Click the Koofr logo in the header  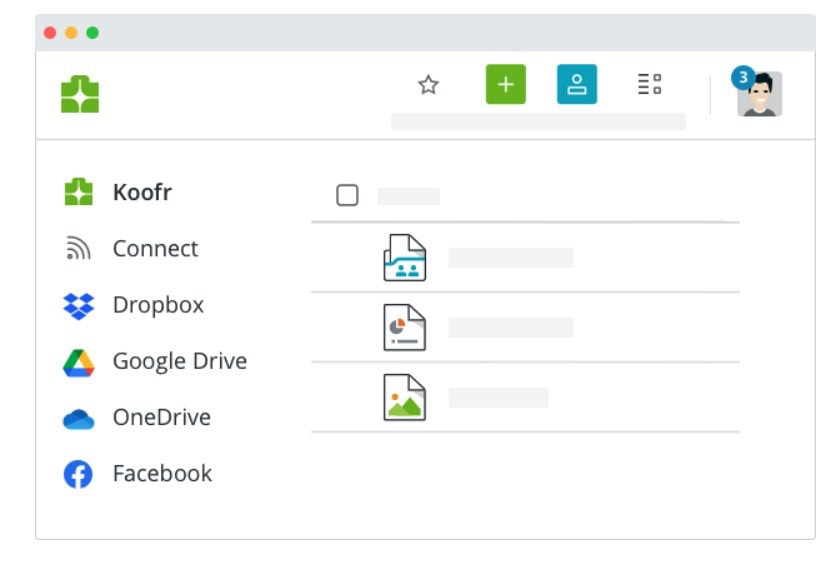tap(80, 95)
